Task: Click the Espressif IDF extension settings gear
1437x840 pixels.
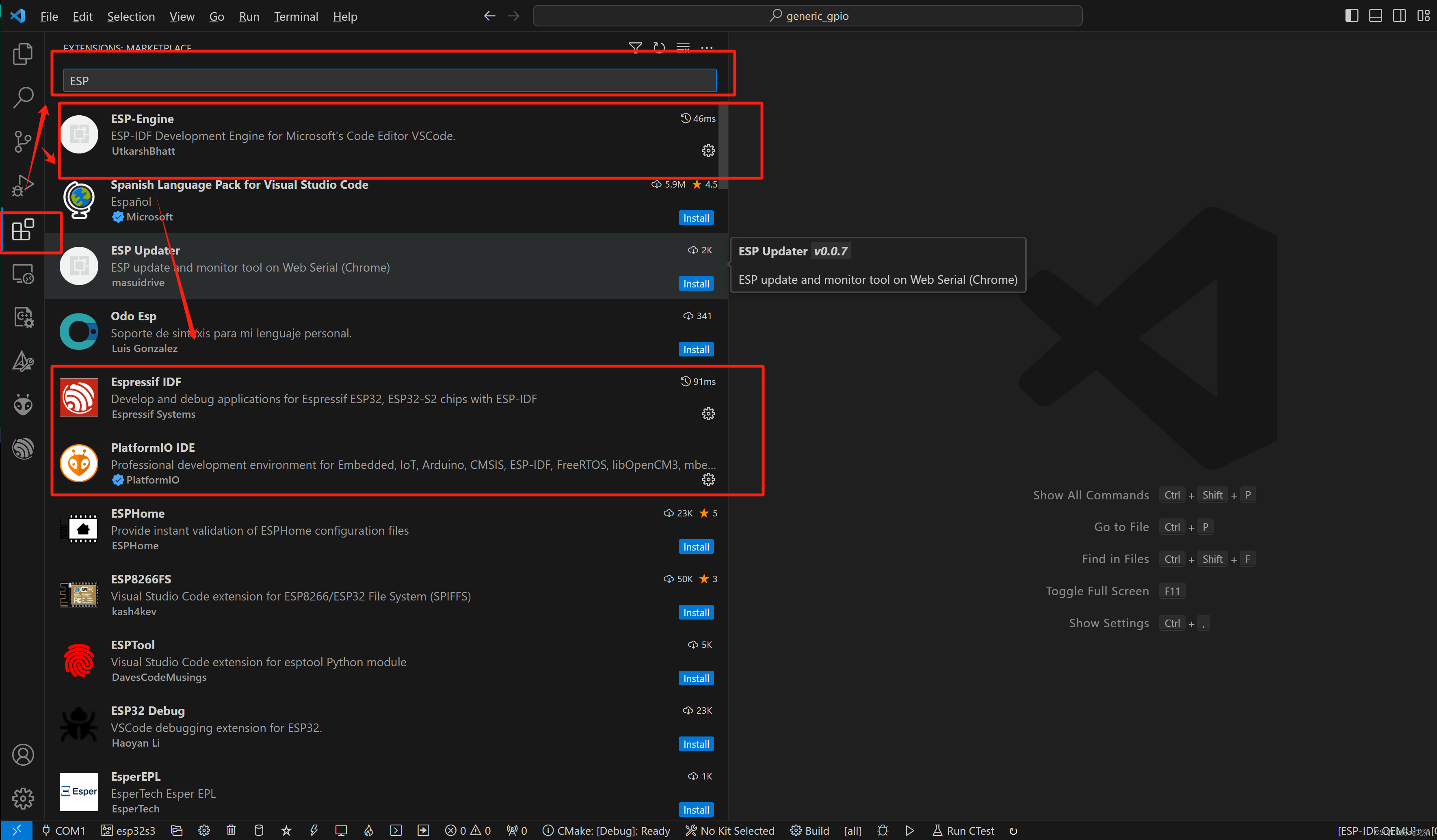Action: 708,413
